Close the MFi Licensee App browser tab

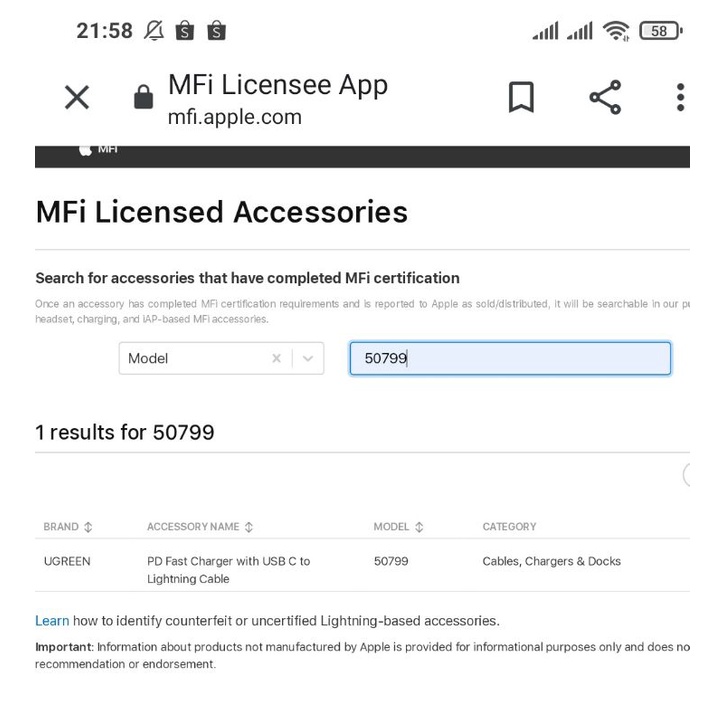[x=77, y=97]
